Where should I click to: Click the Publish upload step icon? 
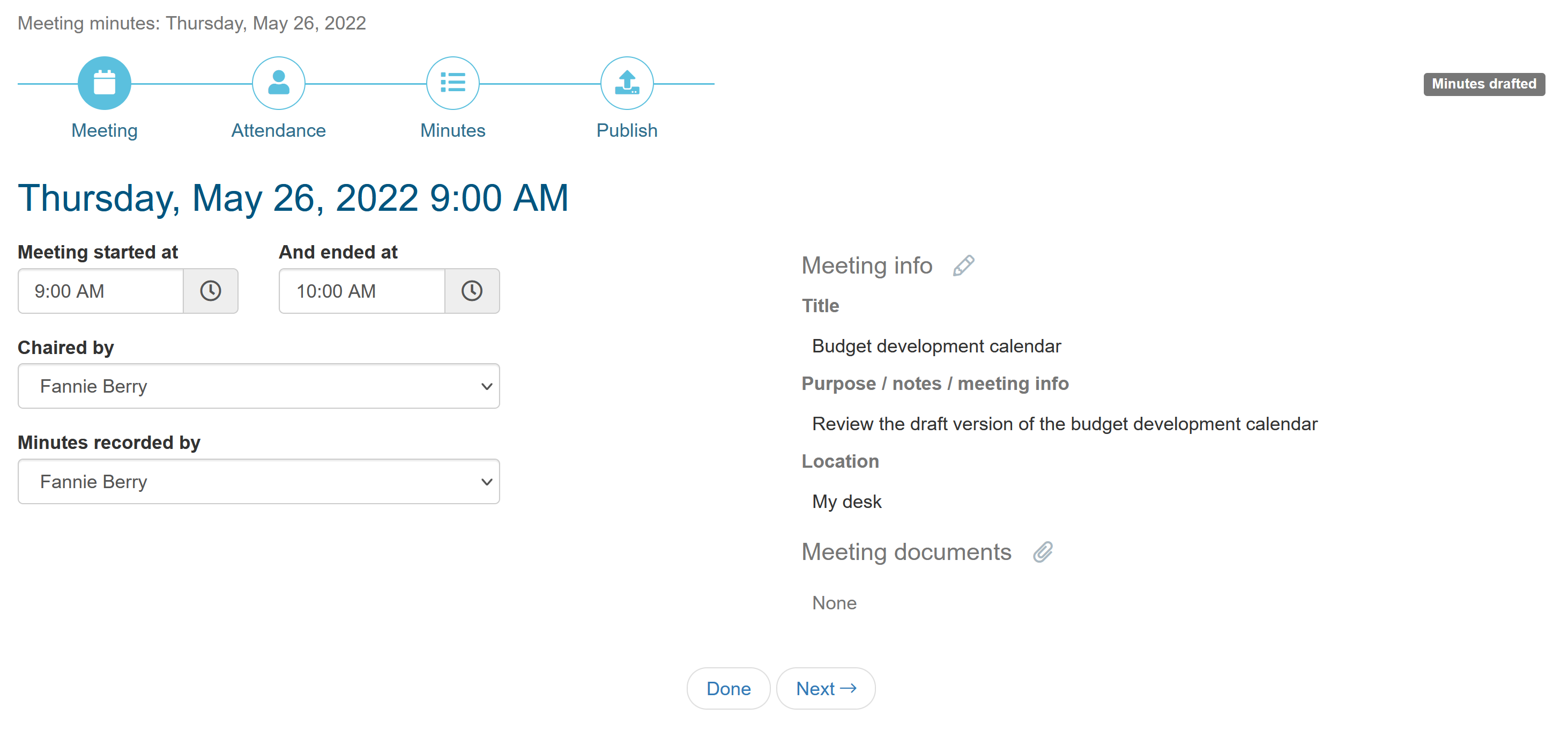coord(626,84)
